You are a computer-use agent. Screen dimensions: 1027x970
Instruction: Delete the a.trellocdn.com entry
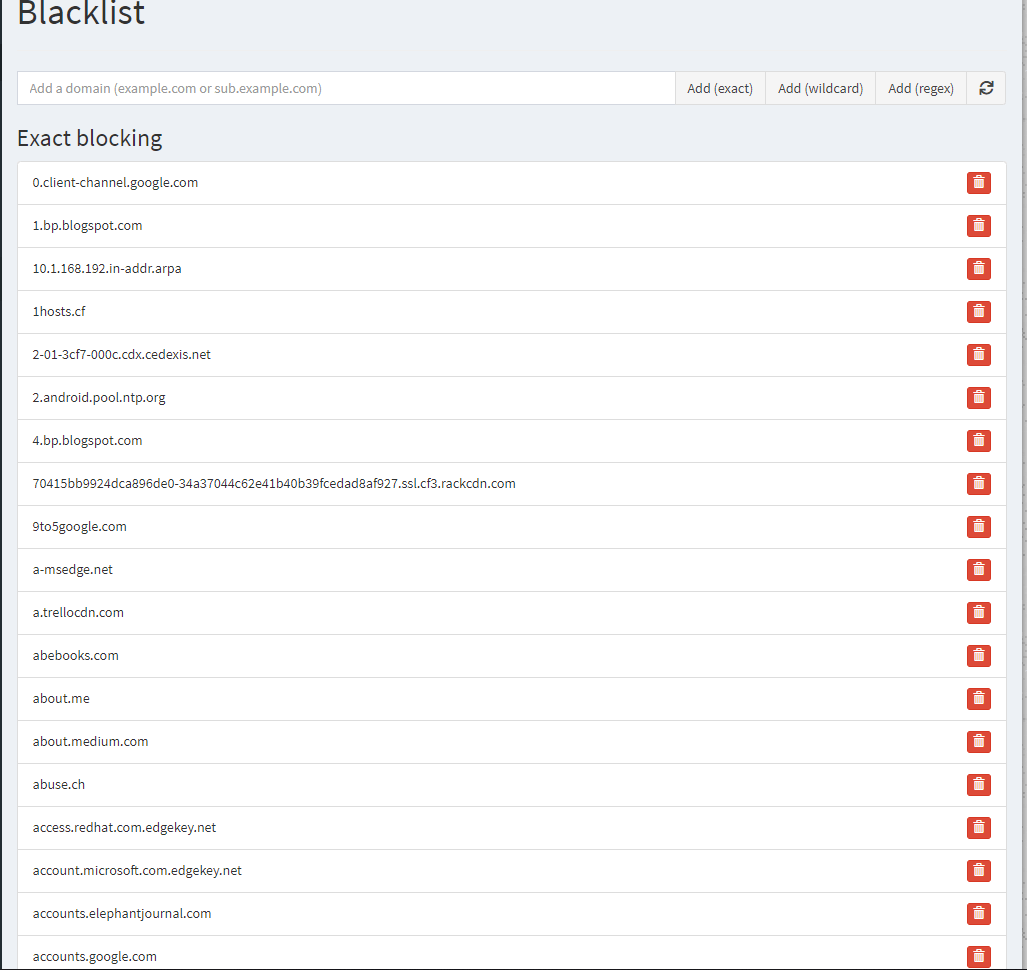pyautogui.click(x=978, y=613)
